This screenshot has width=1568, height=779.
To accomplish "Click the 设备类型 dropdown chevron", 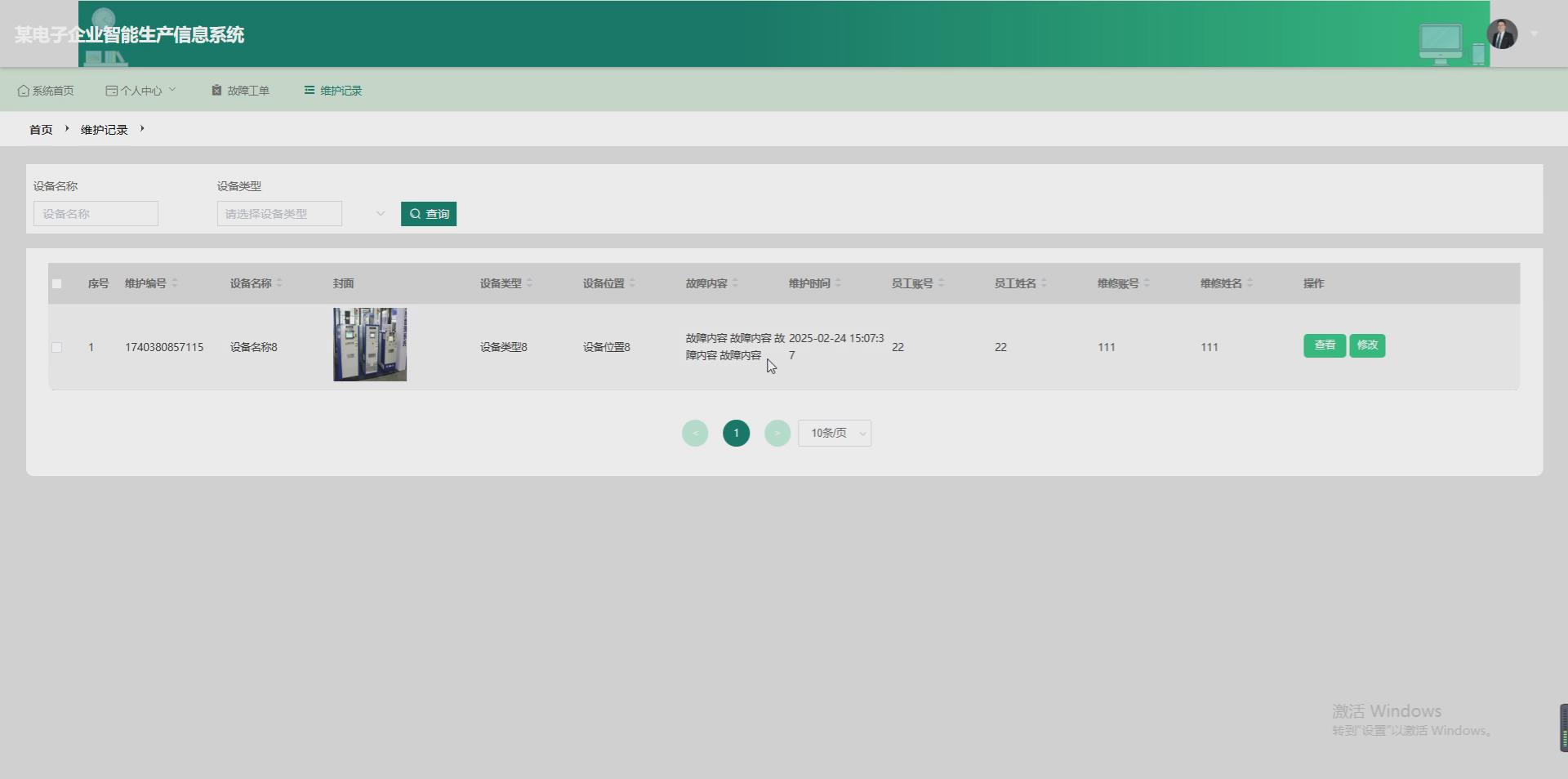I will tap(380, 214).
